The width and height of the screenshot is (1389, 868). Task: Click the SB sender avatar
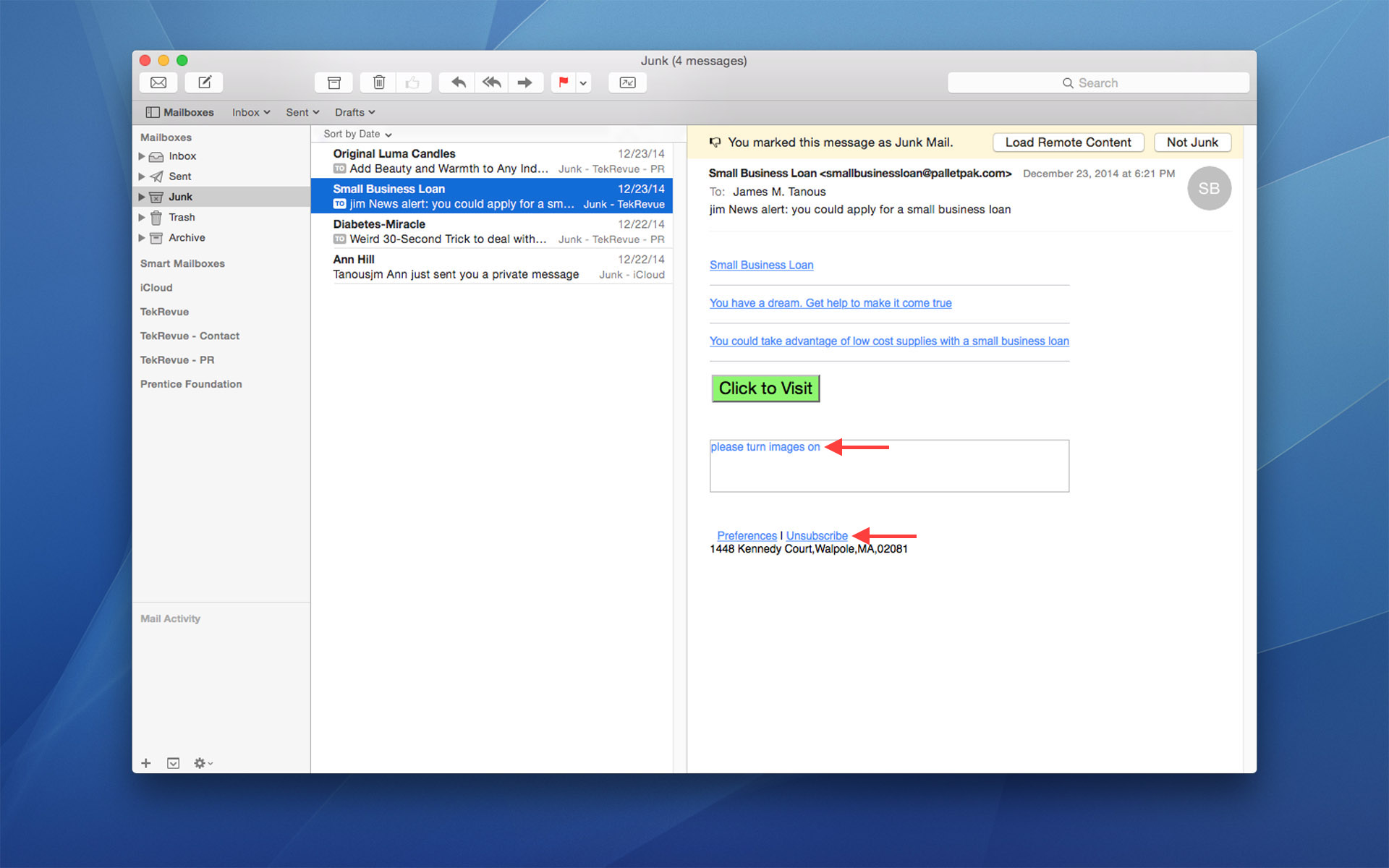[x=1209, y=188]
